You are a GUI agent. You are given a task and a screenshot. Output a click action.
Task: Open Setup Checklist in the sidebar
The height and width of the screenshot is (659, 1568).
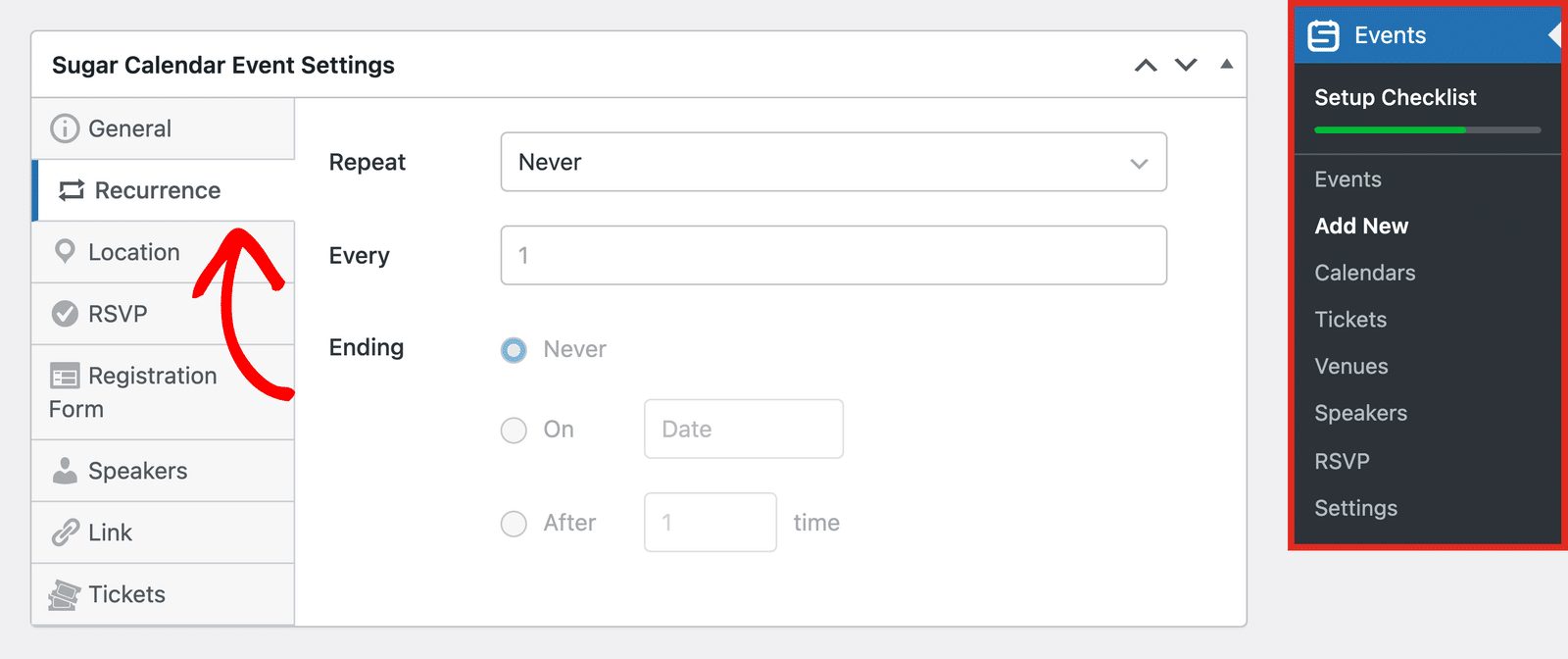tap(1396, 97)
